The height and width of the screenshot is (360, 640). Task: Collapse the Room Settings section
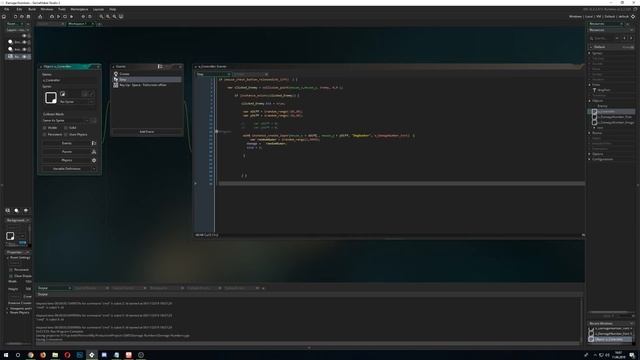(7, 258)
